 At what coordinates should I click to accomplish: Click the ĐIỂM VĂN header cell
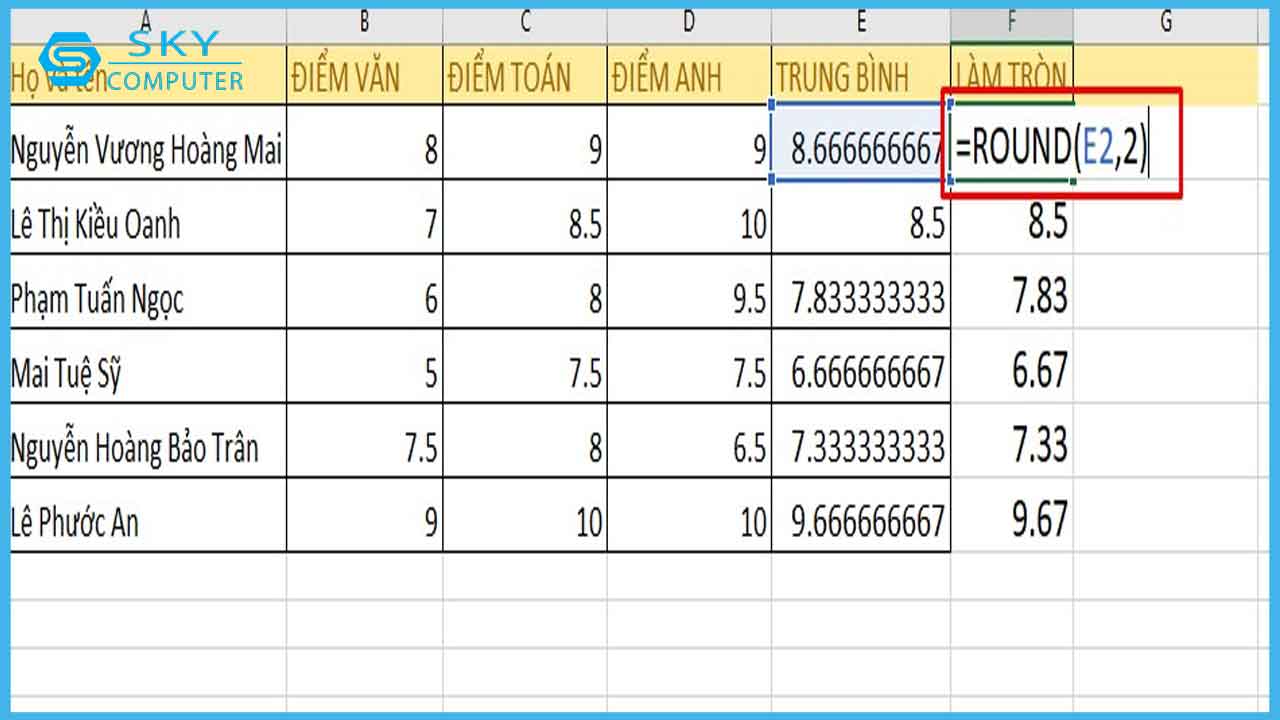365,75
